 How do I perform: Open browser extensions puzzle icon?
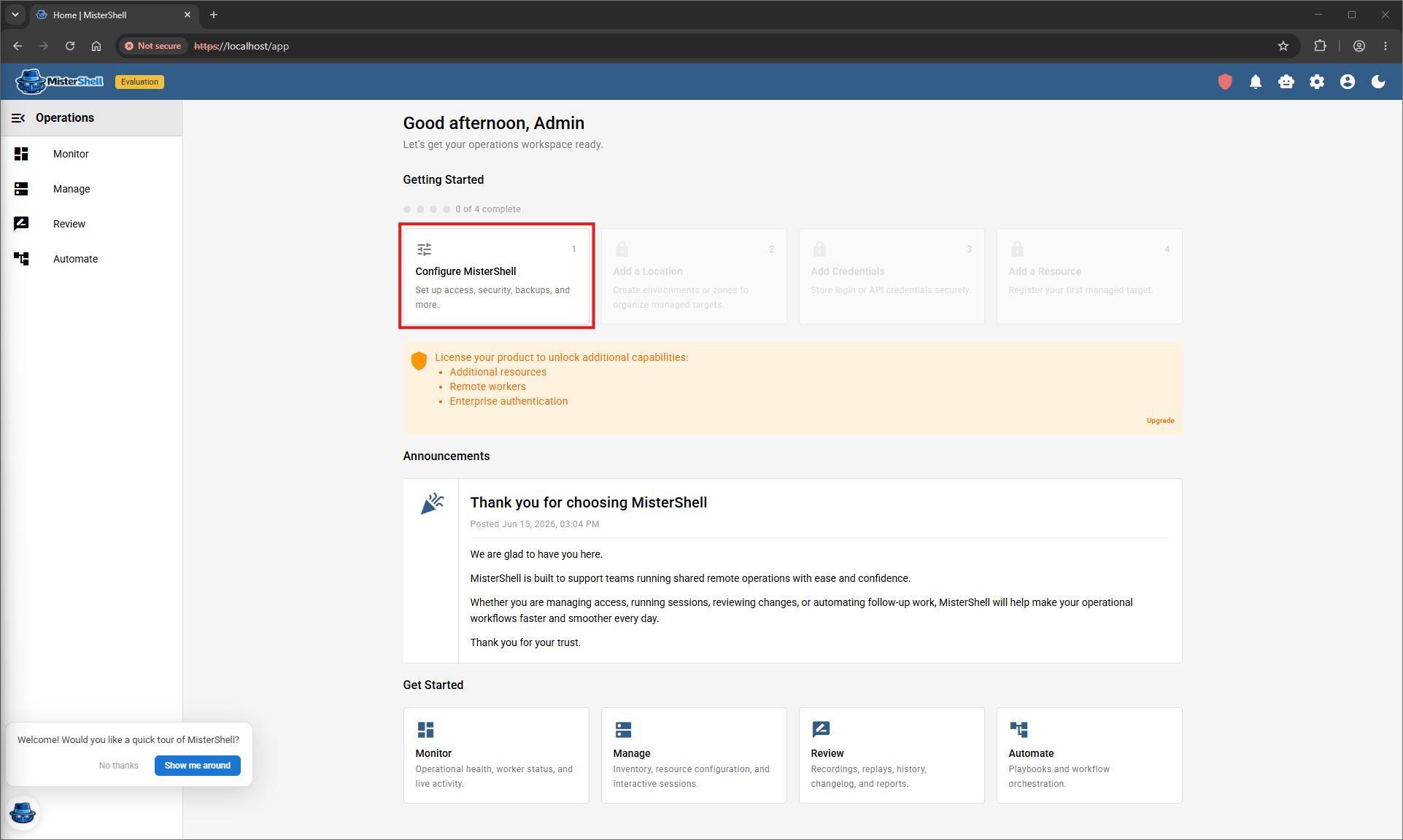click(x=1320, y=46)
